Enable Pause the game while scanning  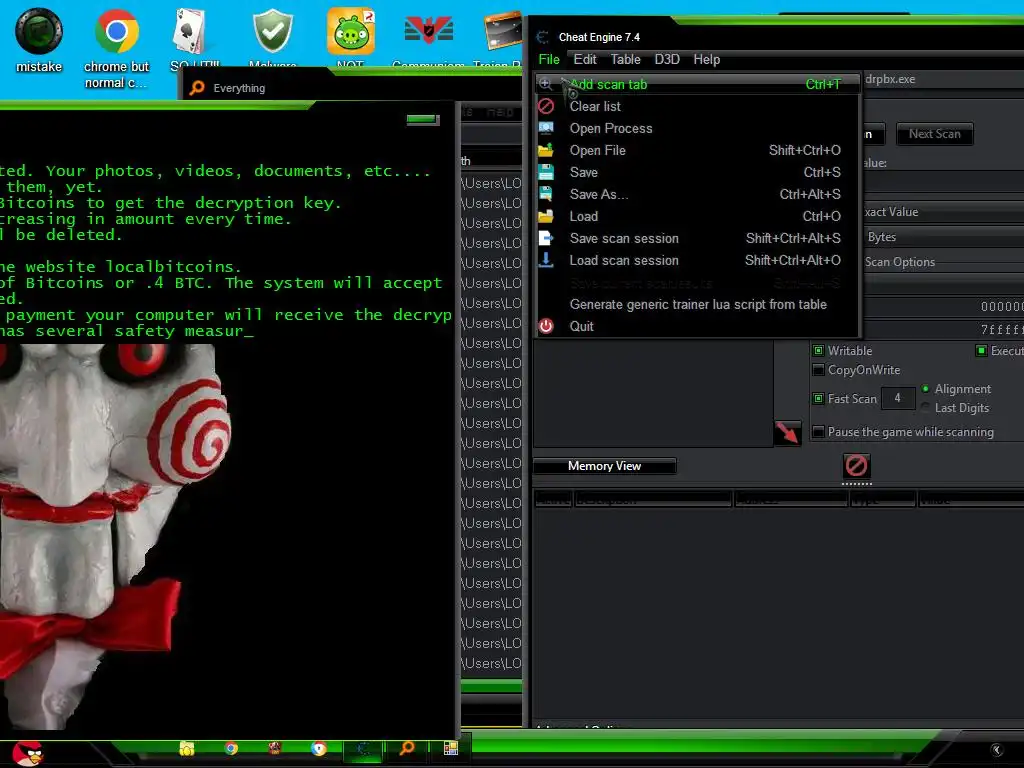[x=818, y=432]
